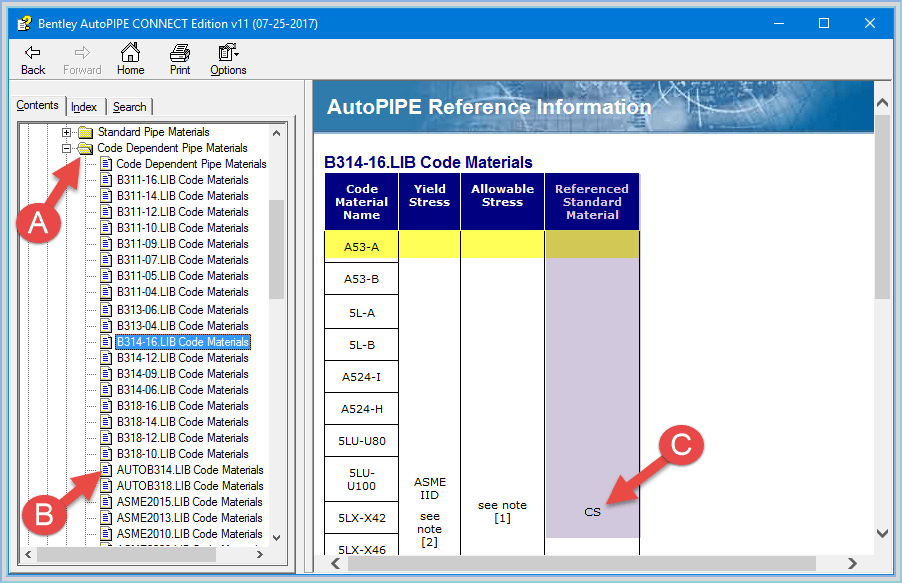Click the AutoPIPE title bar application icon
The image size is (902, 583).
pos(22,22)
